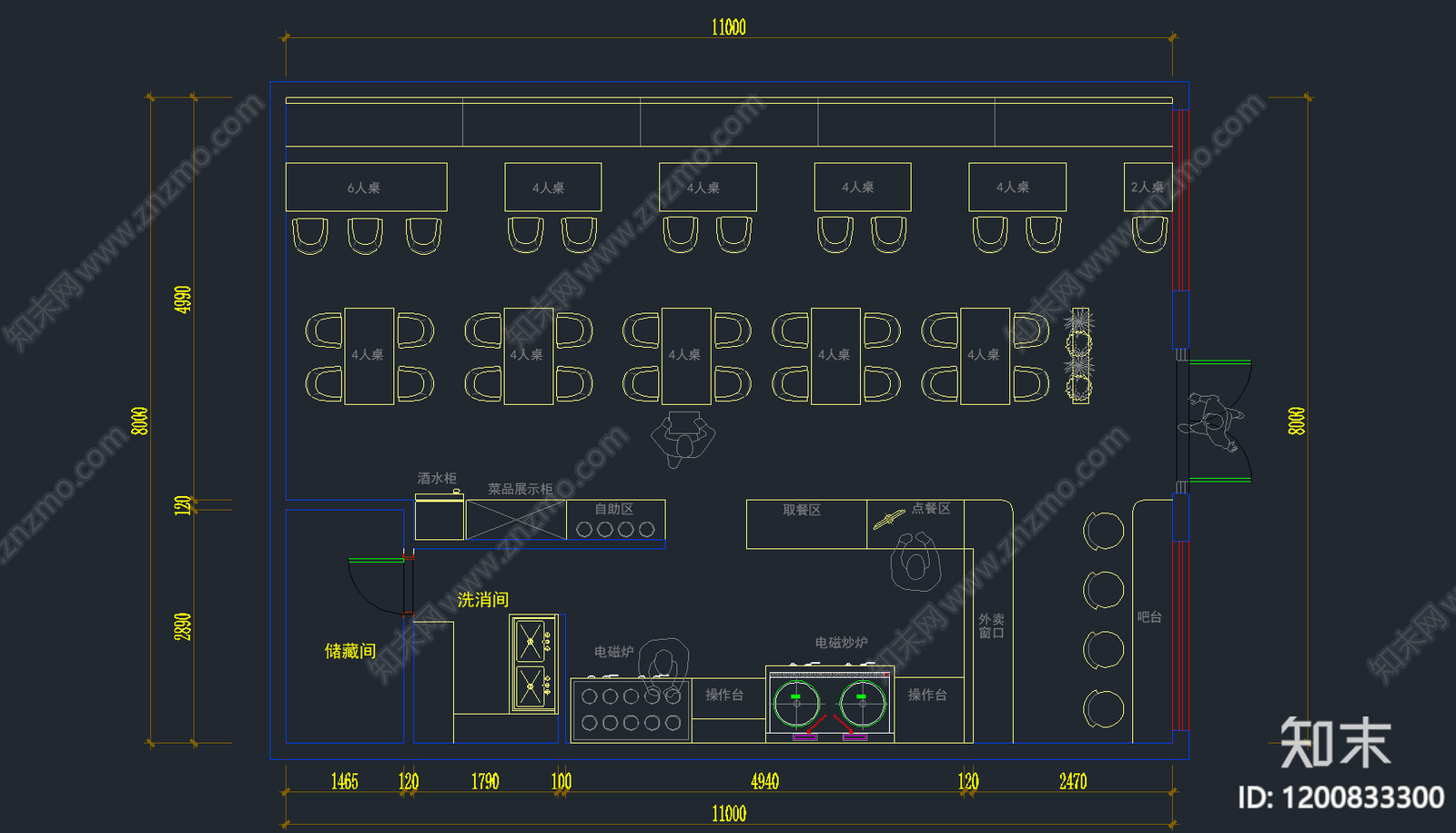Select the storage room door swing arc
The image size is (1456, 833).
click(x=377, y=586)
